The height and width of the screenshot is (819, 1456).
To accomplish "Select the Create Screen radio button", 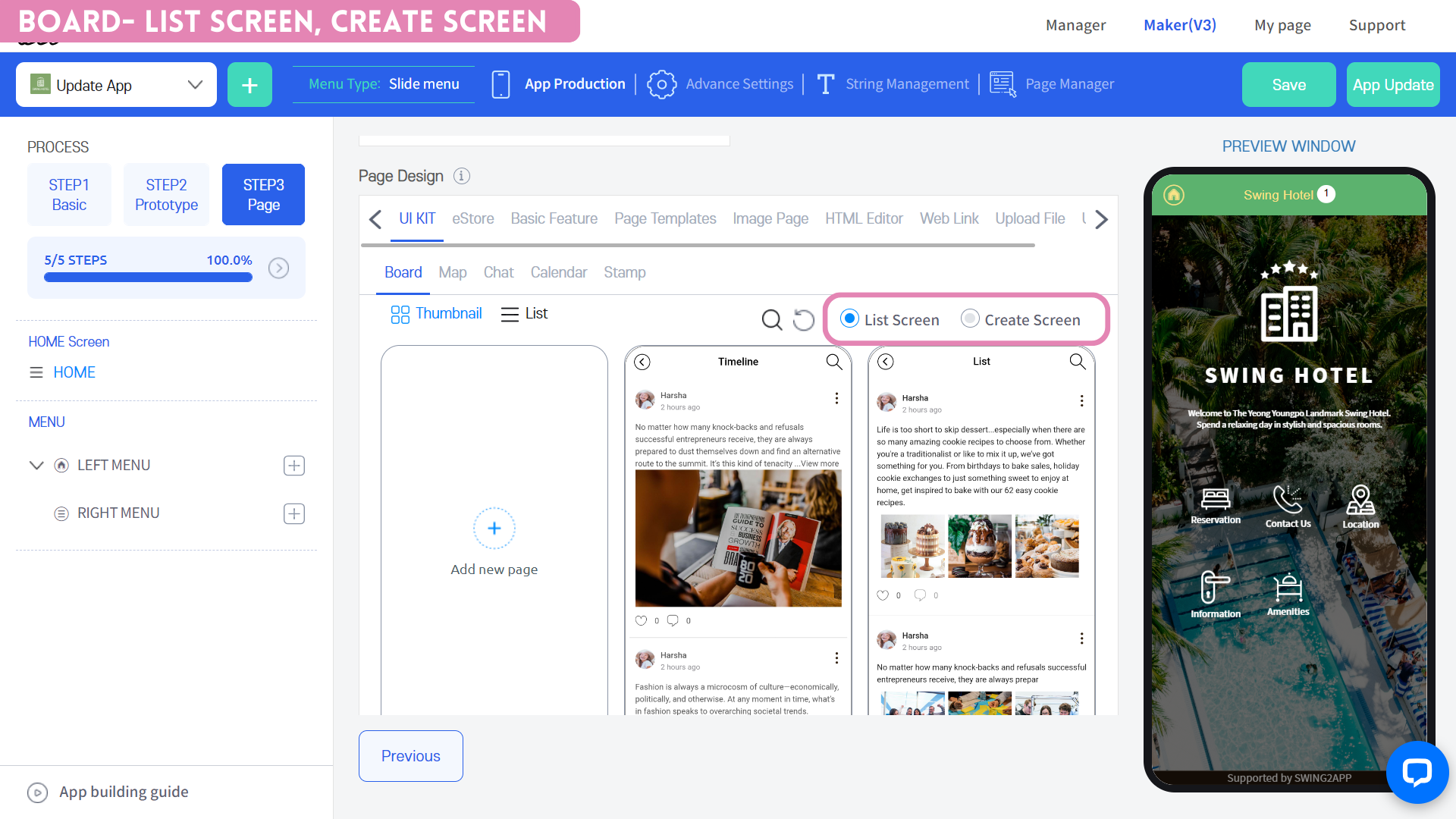I will click(970, 319).
